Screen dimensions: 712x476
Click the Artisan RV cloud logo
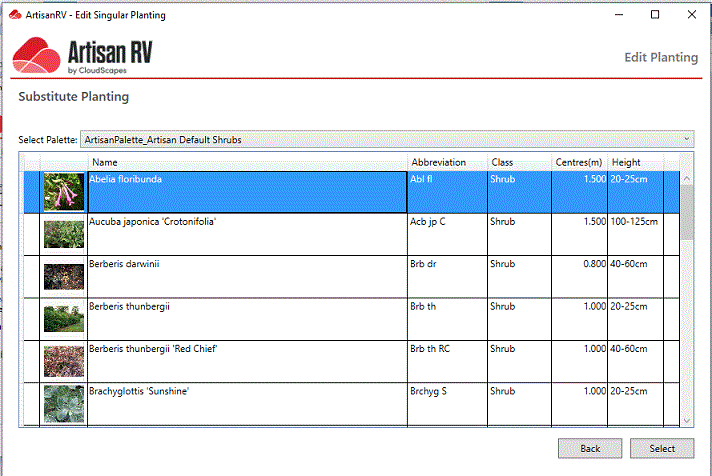tap(36, 55)
